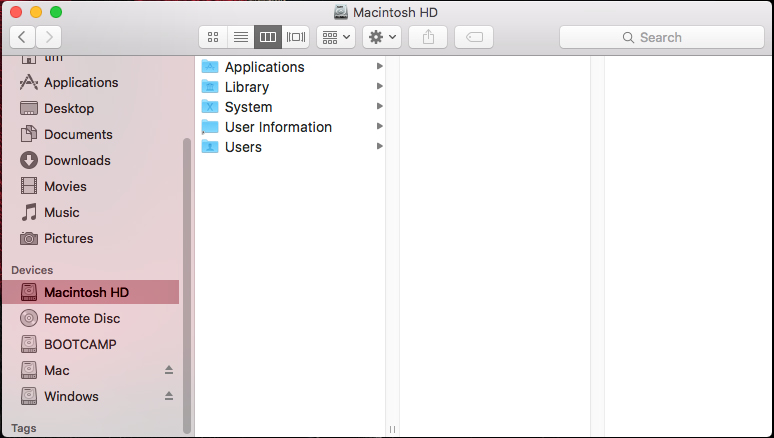This screenshot has width=774, height=438.
Task: Expand the Users folder via its arrow
Action: click(380, 146)
